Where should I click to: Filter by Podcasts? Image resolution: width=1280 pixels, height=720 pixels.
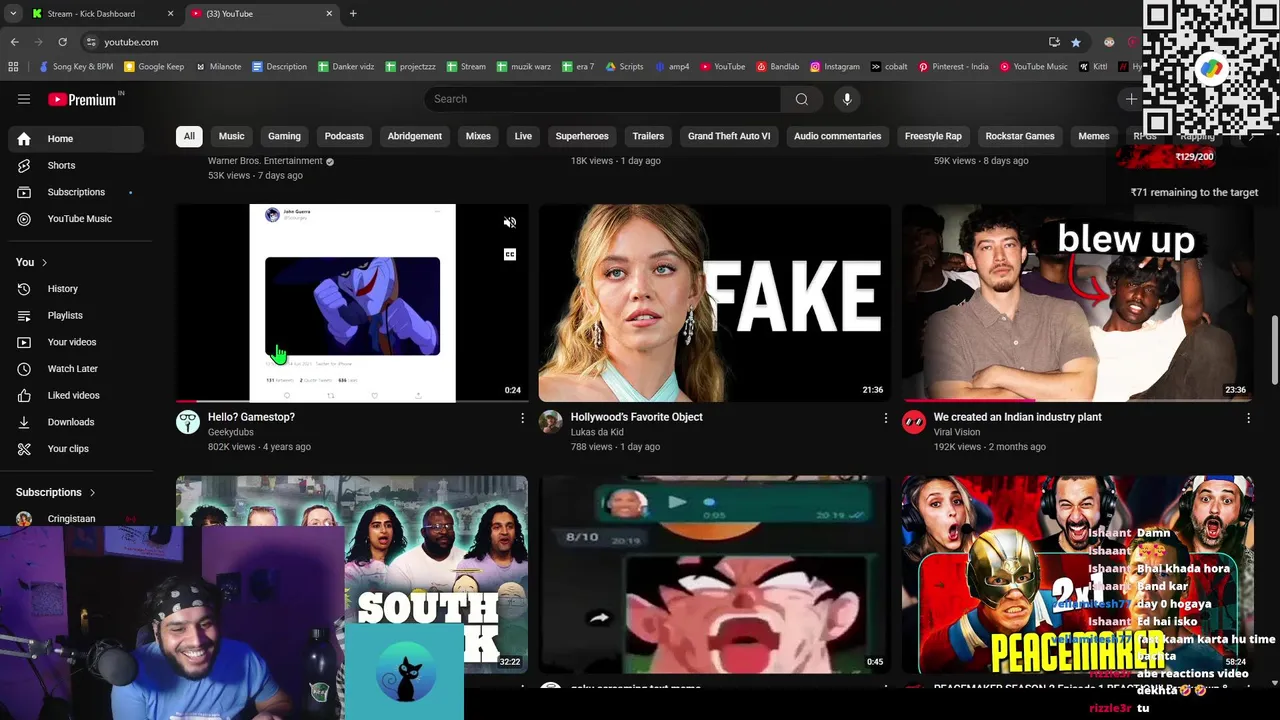click(x=344, y=136)
